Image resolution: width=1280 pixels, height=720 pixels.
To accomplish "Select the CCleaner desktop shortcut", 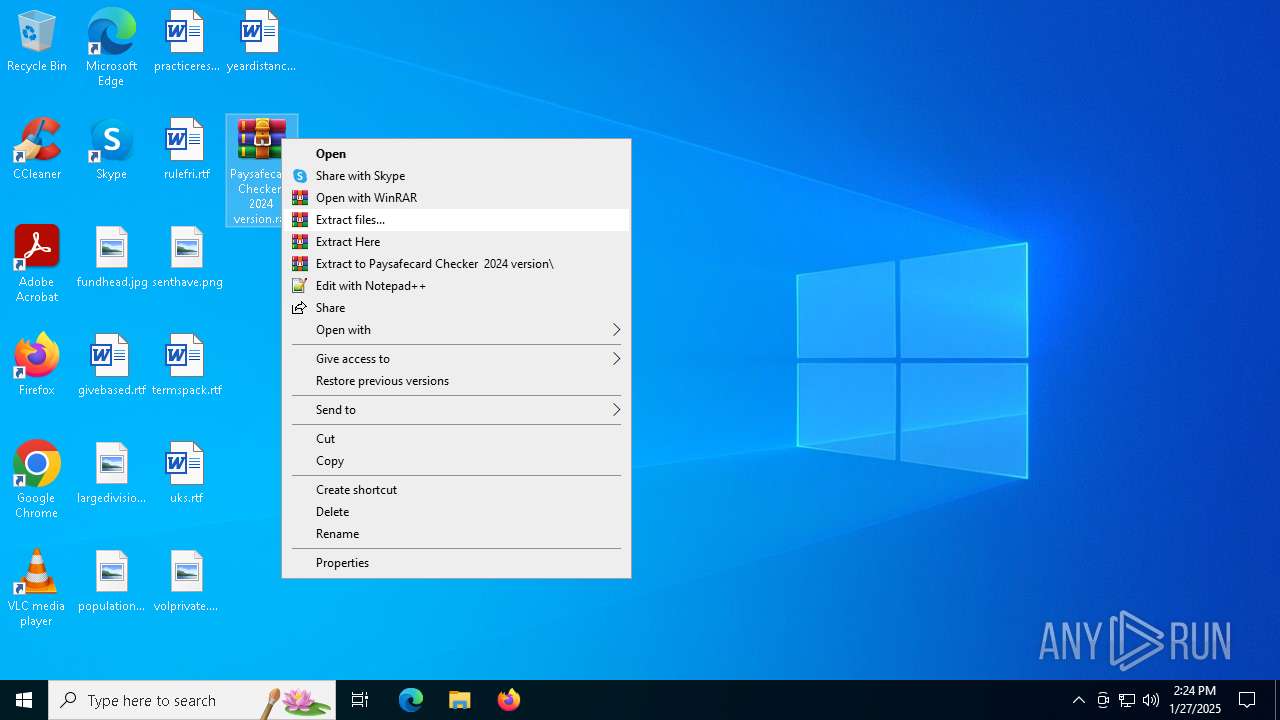I will [37, 150].
